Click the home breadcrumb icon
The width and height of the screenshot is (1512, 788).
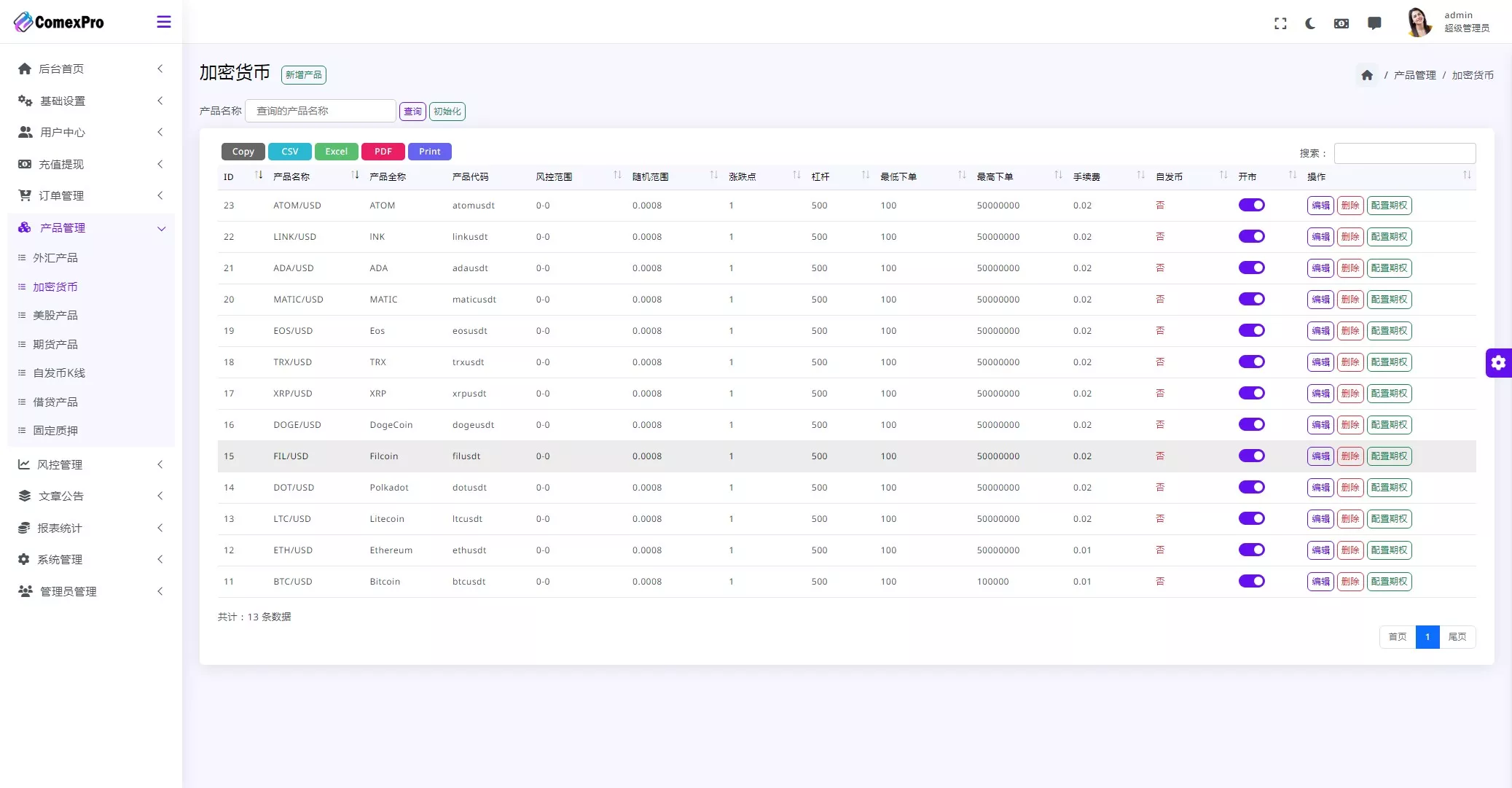pyautogui.click(x=1367, y=75)
